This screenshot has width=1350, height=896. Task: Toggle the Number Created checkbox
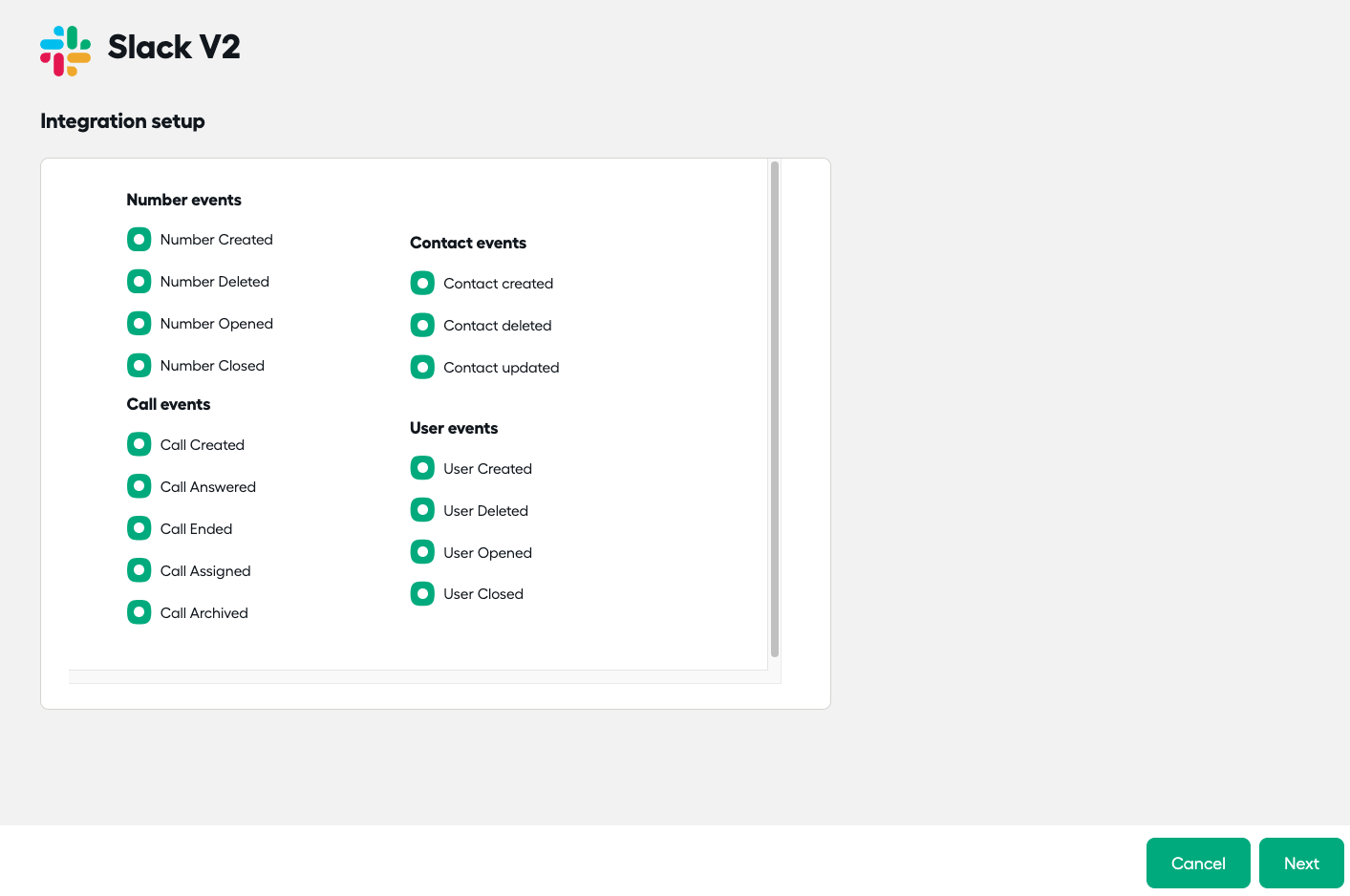point(139,240)
